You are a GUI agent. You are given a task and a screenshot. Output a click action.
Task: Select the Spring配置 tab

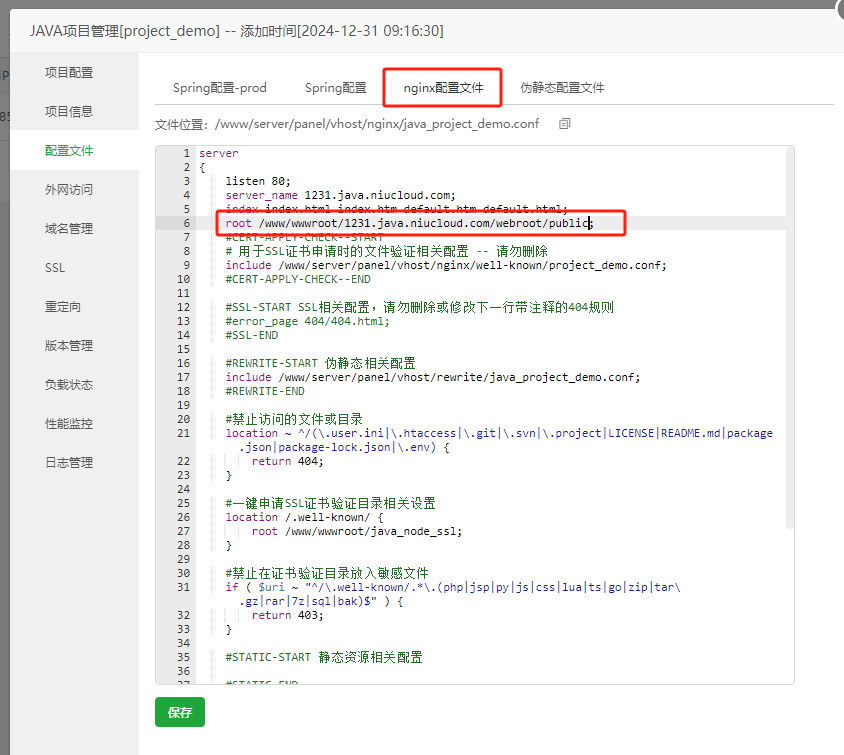pos(336,88)
